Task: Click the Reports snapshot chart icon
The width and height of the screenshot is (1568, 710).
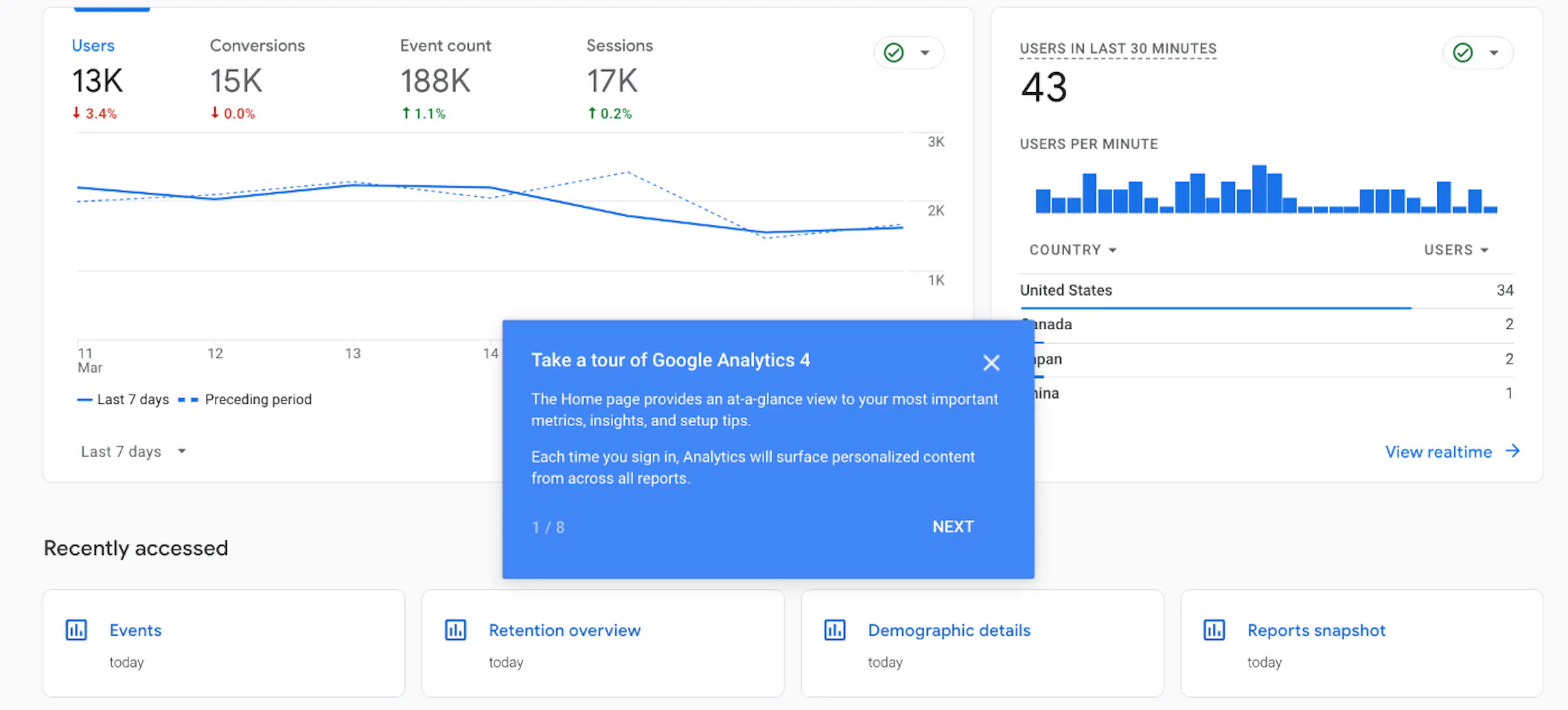Action: 1214,630
